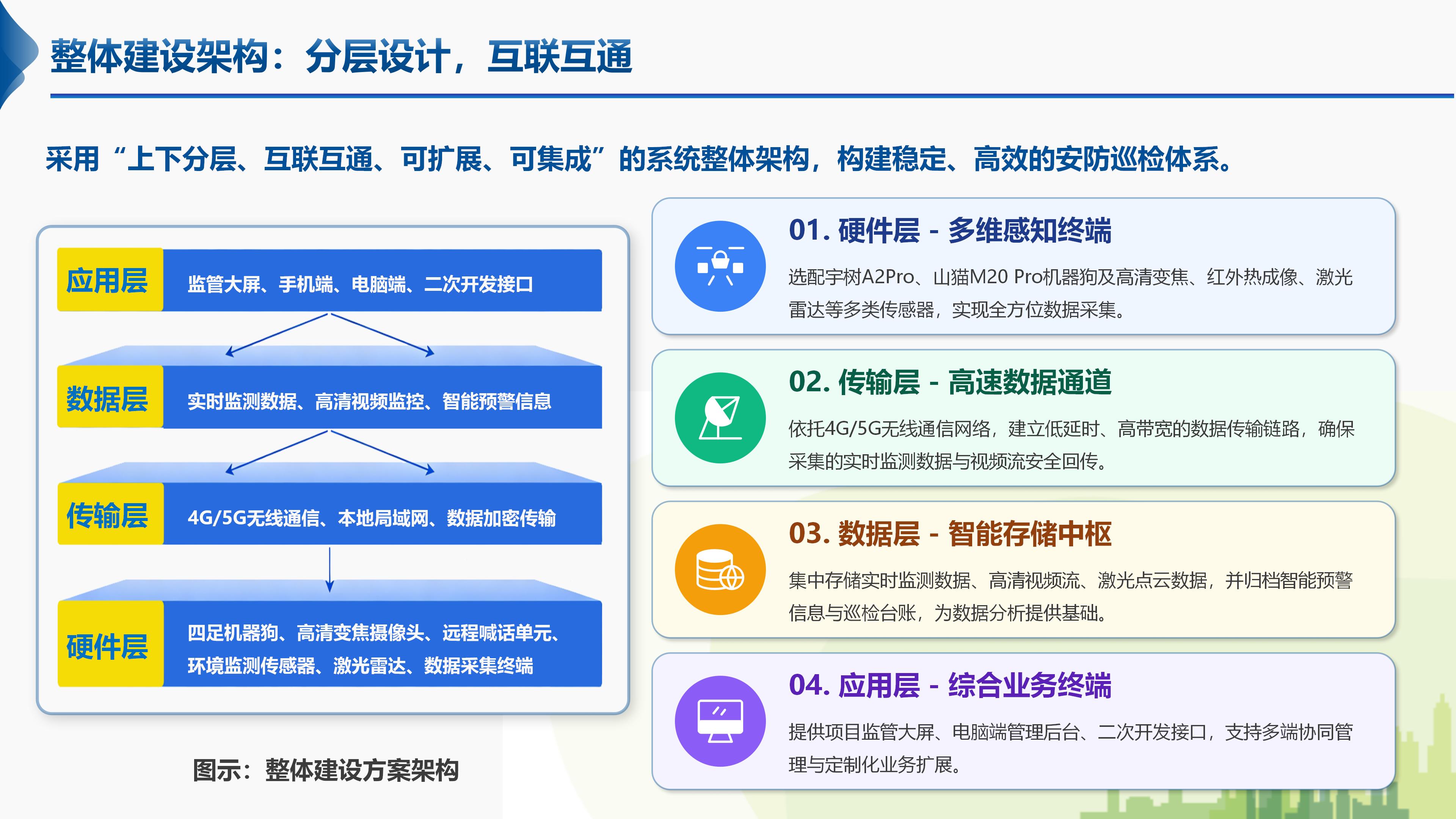Image resolution: width=1456 pixels, height=819 pixels.
Task: Select the yellow 硬件层 label
Action: pyautogui.click(x=110, y=644)
